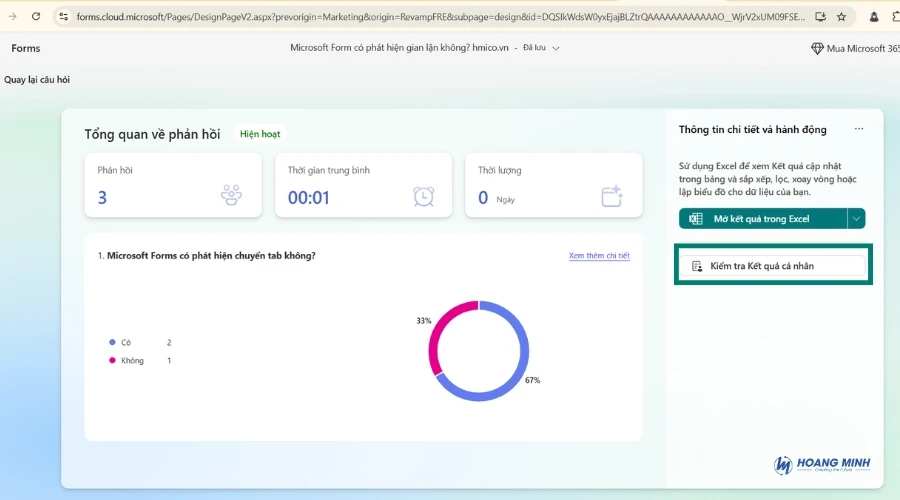Click the alarm clock icon in average time card
900x500 pixels.
point(424,196)
